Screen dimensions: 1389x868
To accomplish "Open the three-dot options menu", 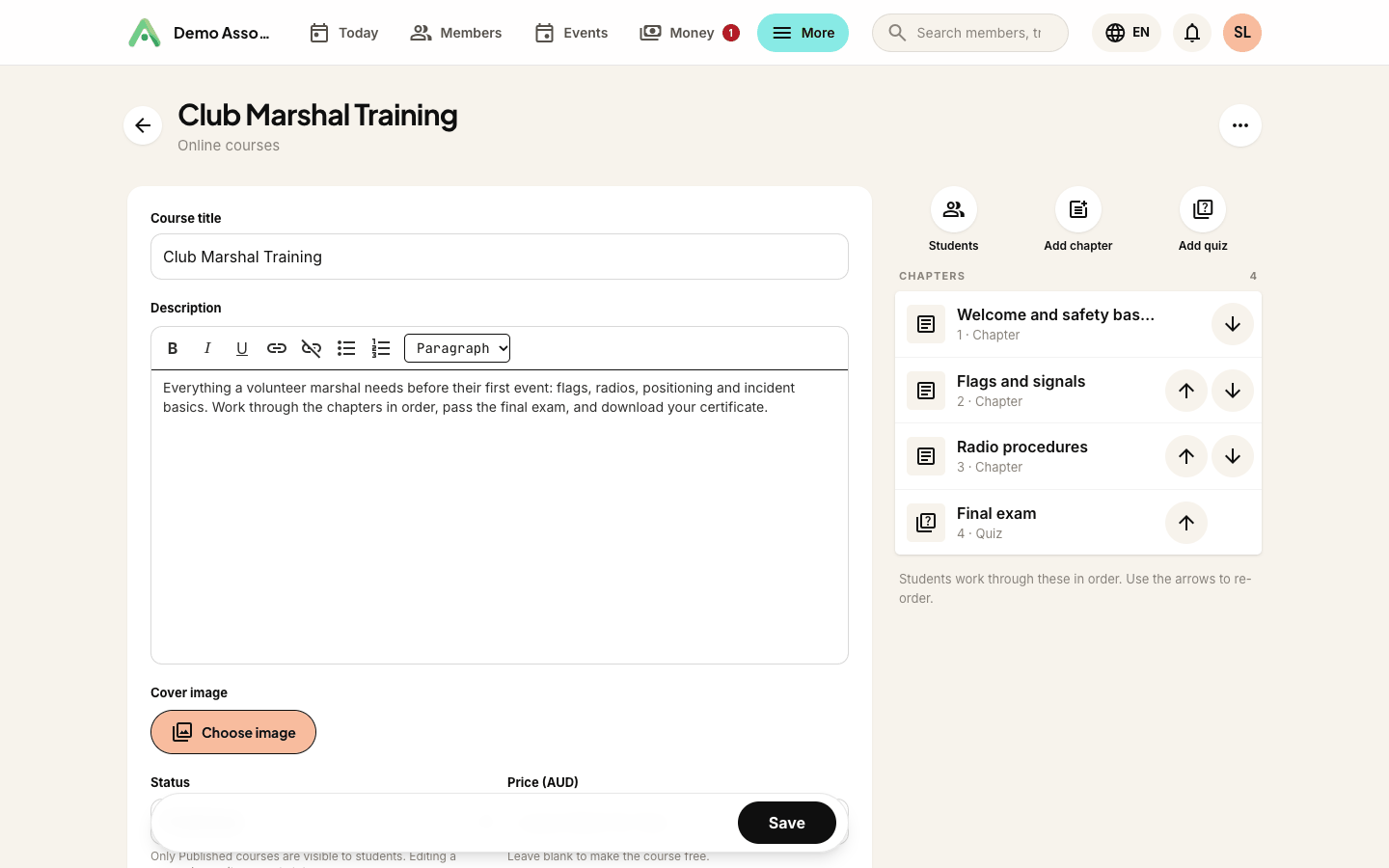I will (x=1240, y=125).
